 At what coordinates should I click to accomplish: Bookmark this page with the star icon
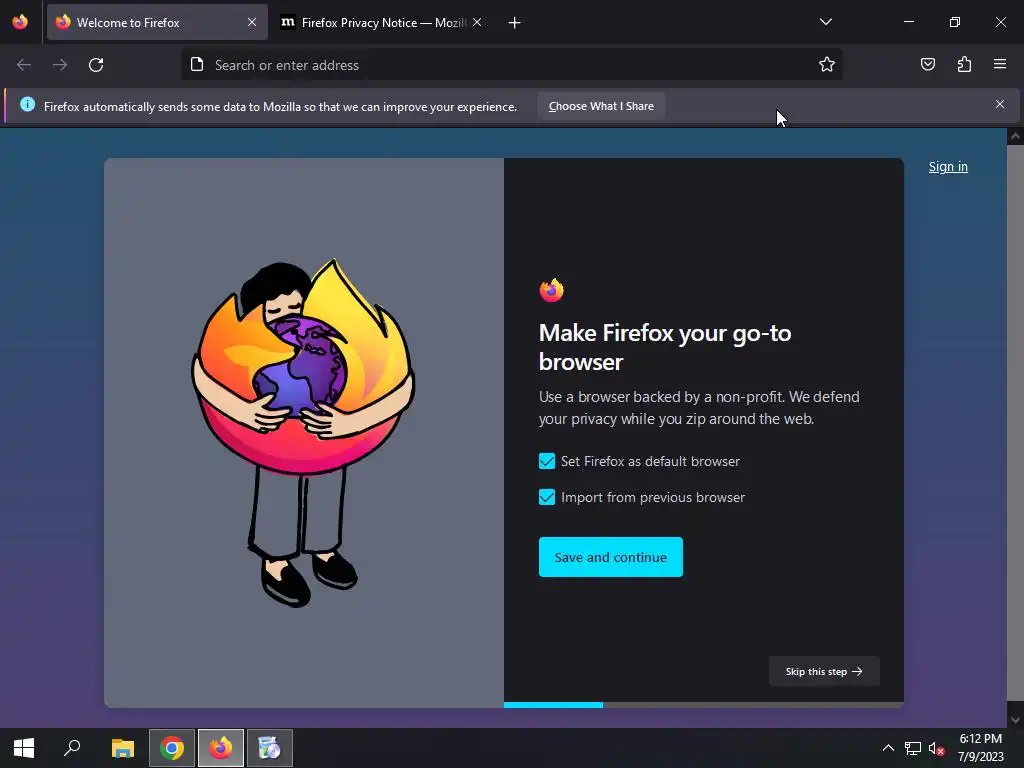(827, 65)
